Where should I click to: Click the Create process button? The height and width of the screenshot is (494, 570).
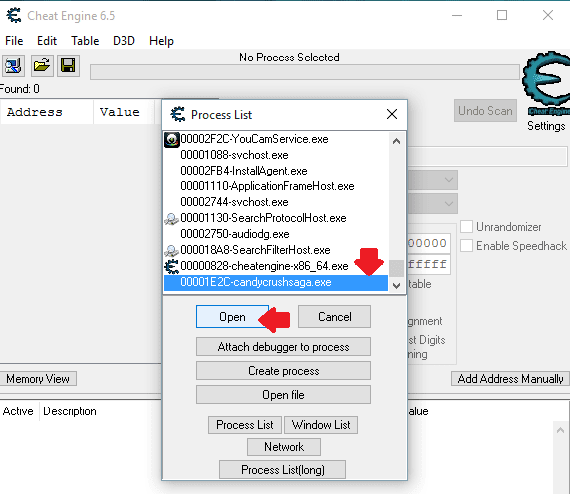pyautogui.click(x=284, y=371)
